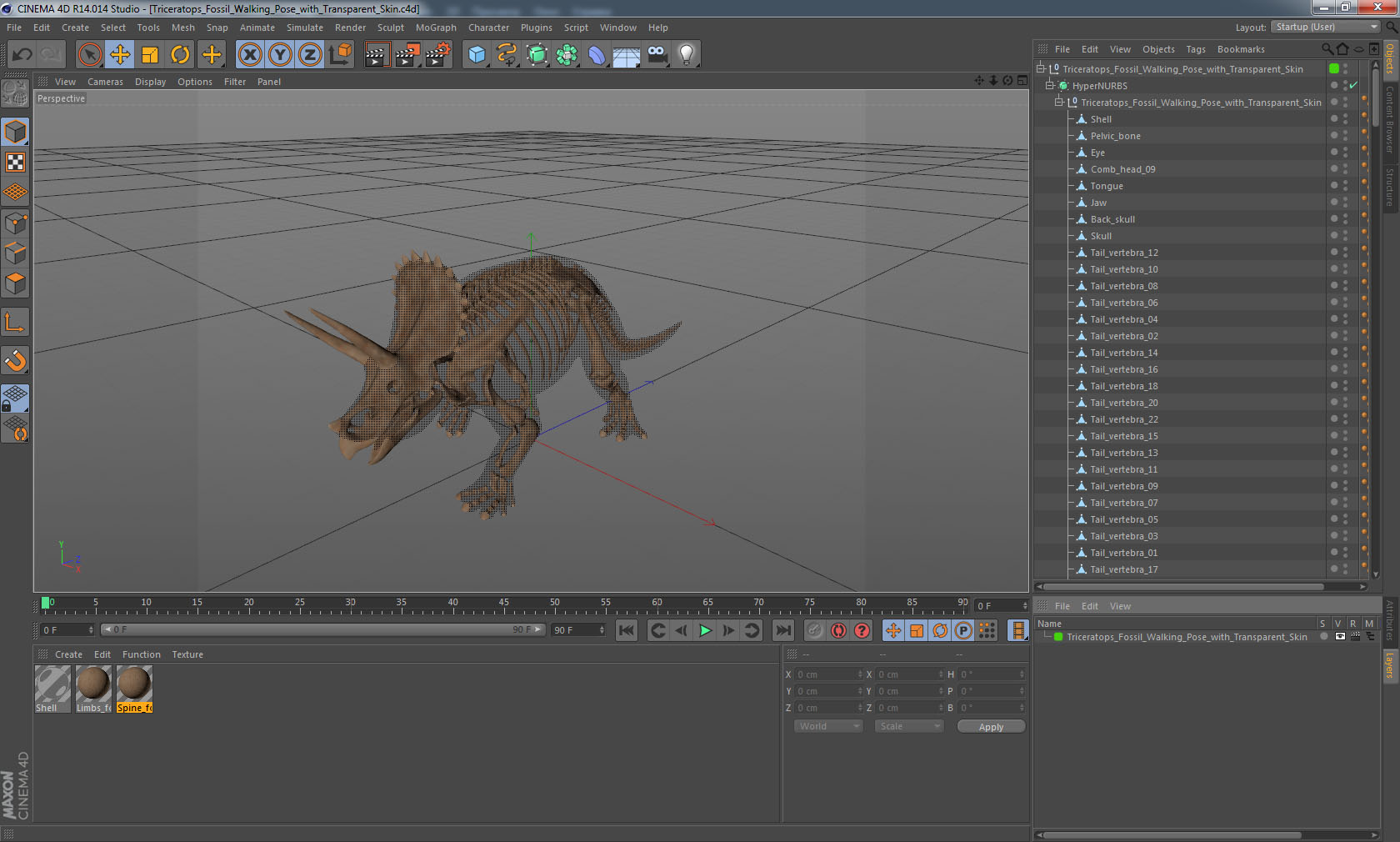
Task: Click the coordinate system icon
Action: (x=340, y=55)
